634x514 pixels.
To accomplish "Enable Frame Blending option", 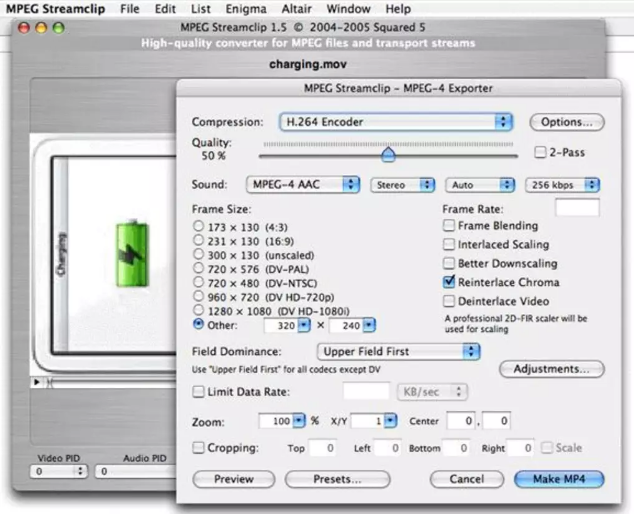I will (x=449, y=226).
